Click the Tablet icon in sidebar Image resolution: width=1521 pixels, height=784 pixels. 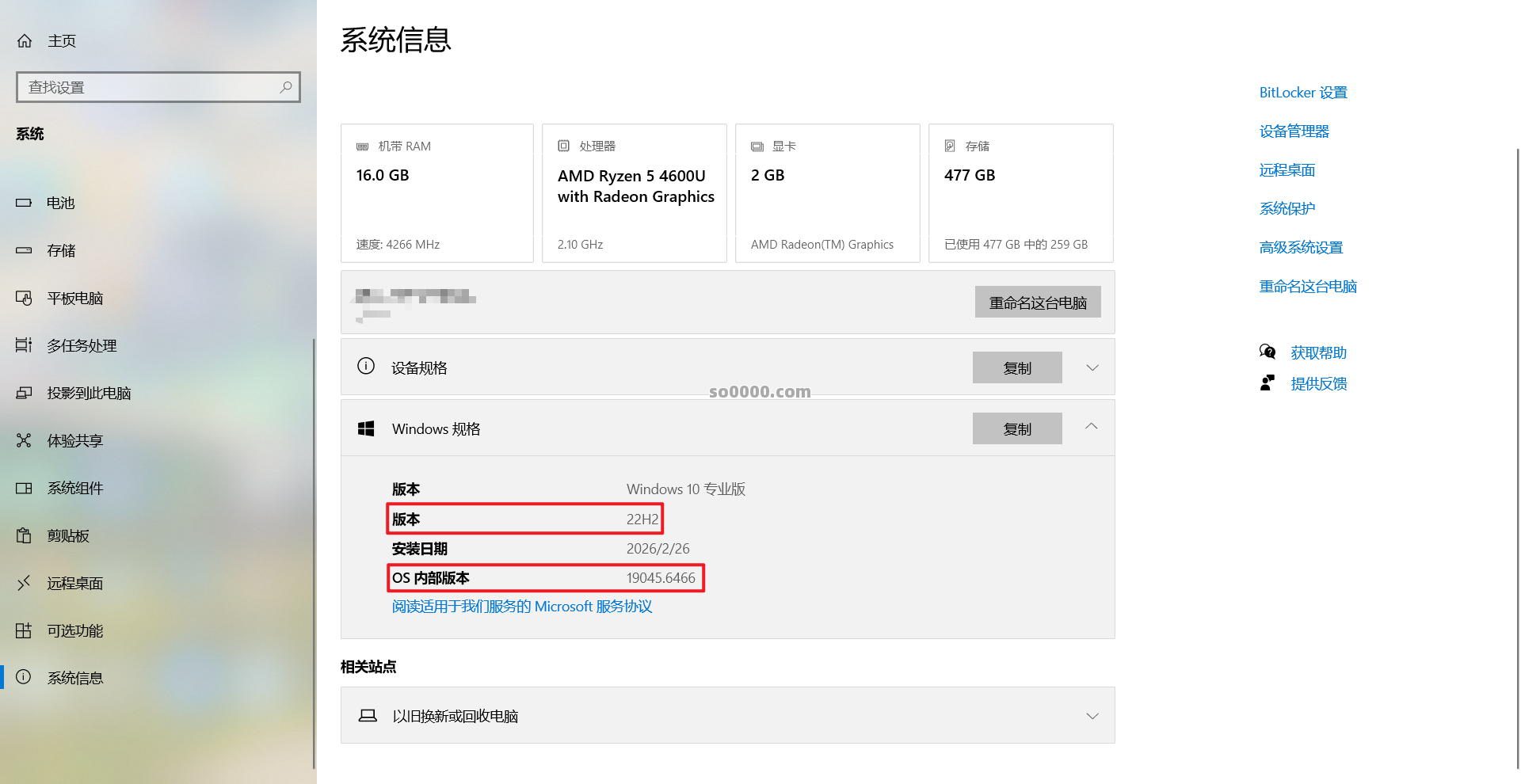pyautogui.click(x=24, y=298)
